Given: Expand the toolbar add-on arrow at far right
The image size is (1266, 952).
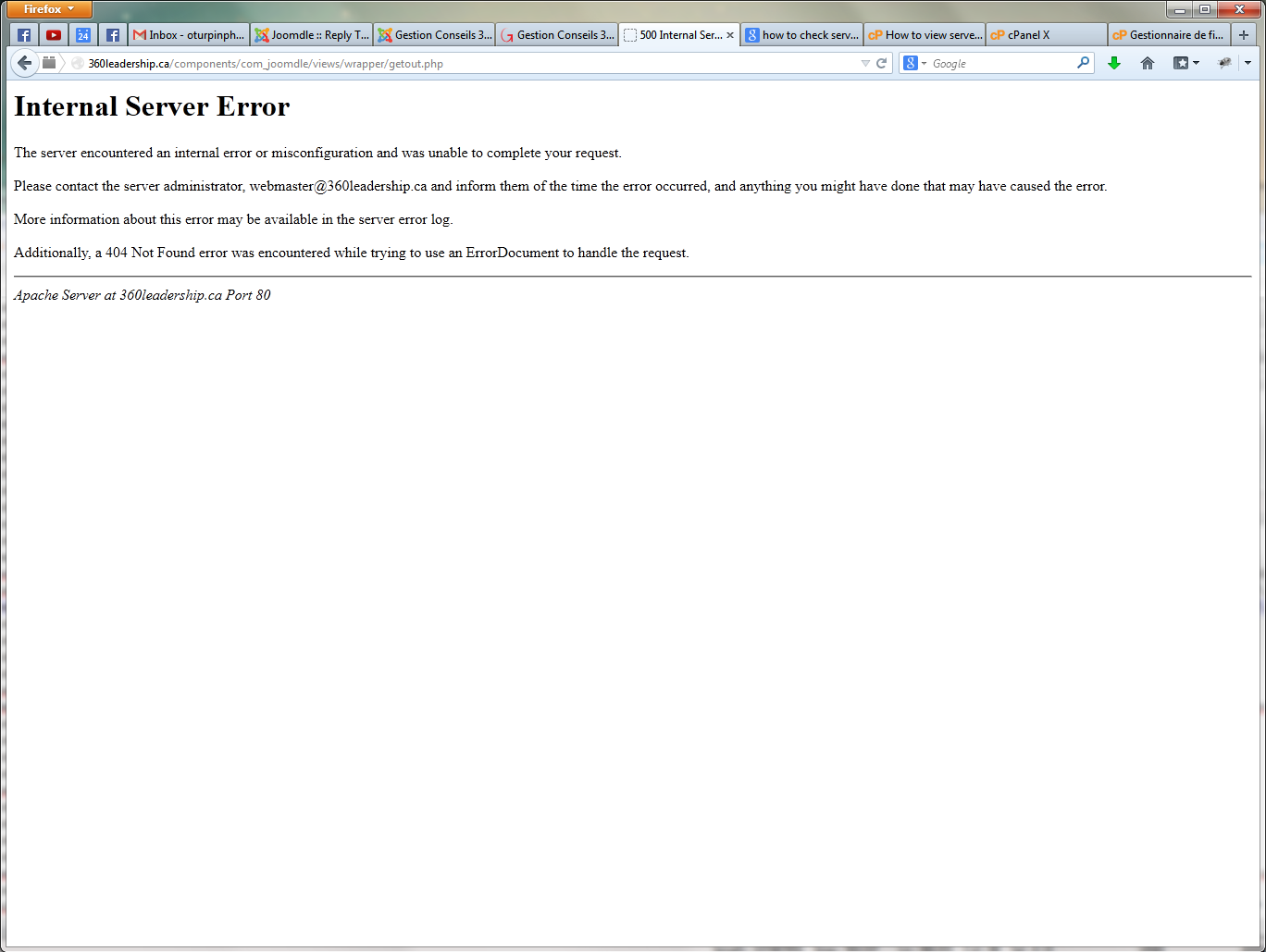Looking at the screenshot, I should tap(1247, 63).
